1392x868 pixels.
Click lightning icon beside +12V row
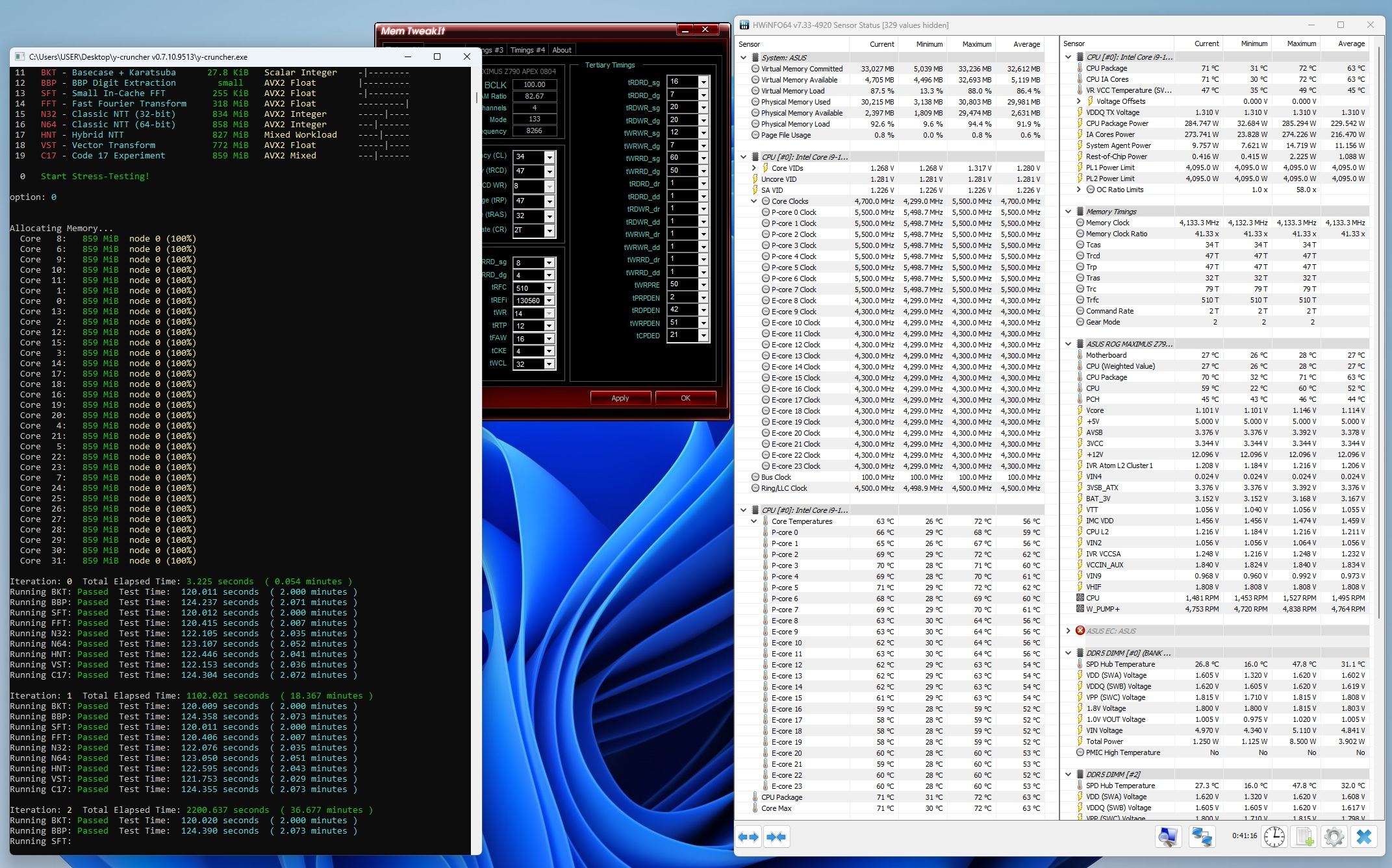pyautogui.click(x=1080, y=454)
